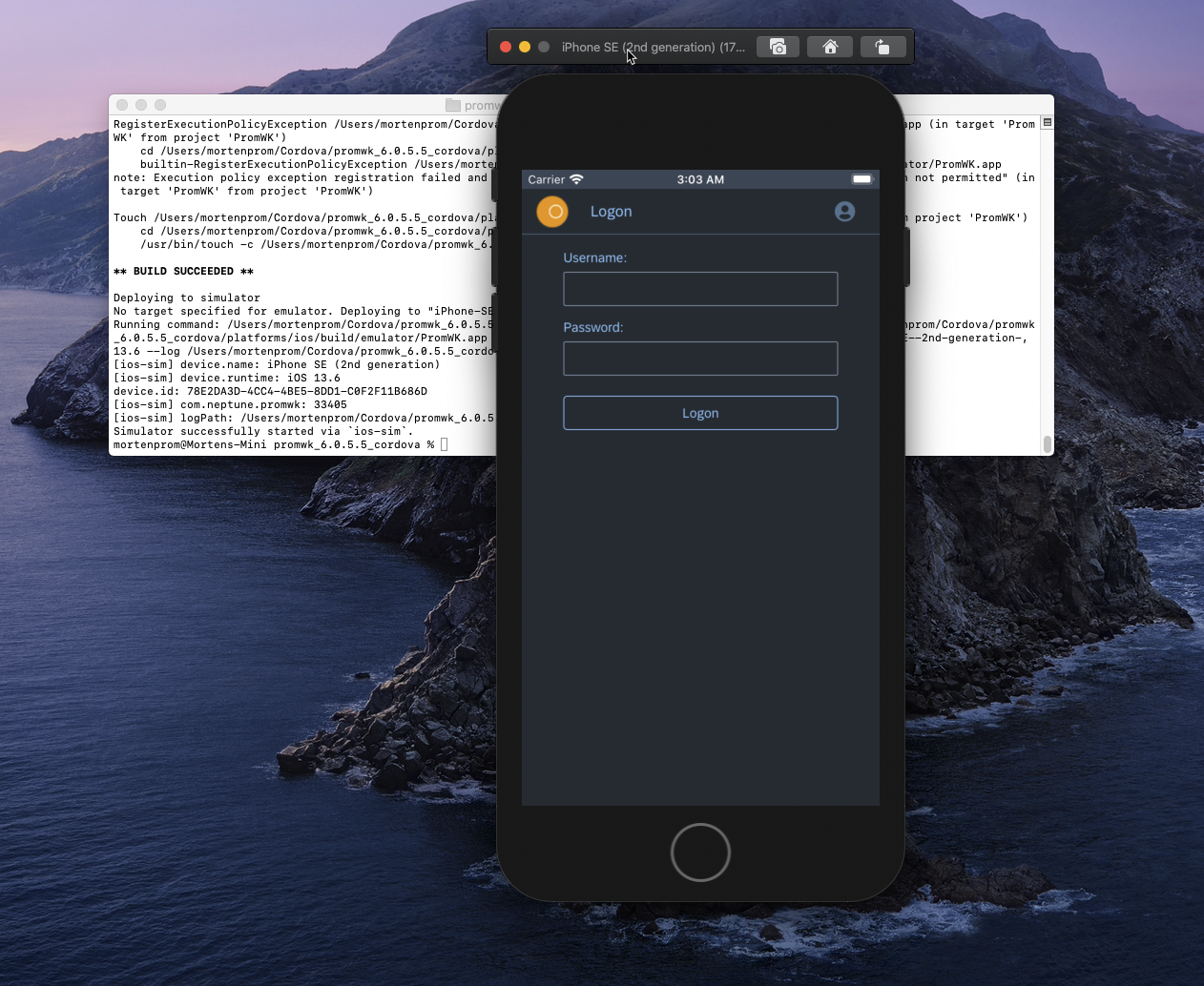
Task: Click the shell prompt line at the terminal bottom
Action: 277,444
